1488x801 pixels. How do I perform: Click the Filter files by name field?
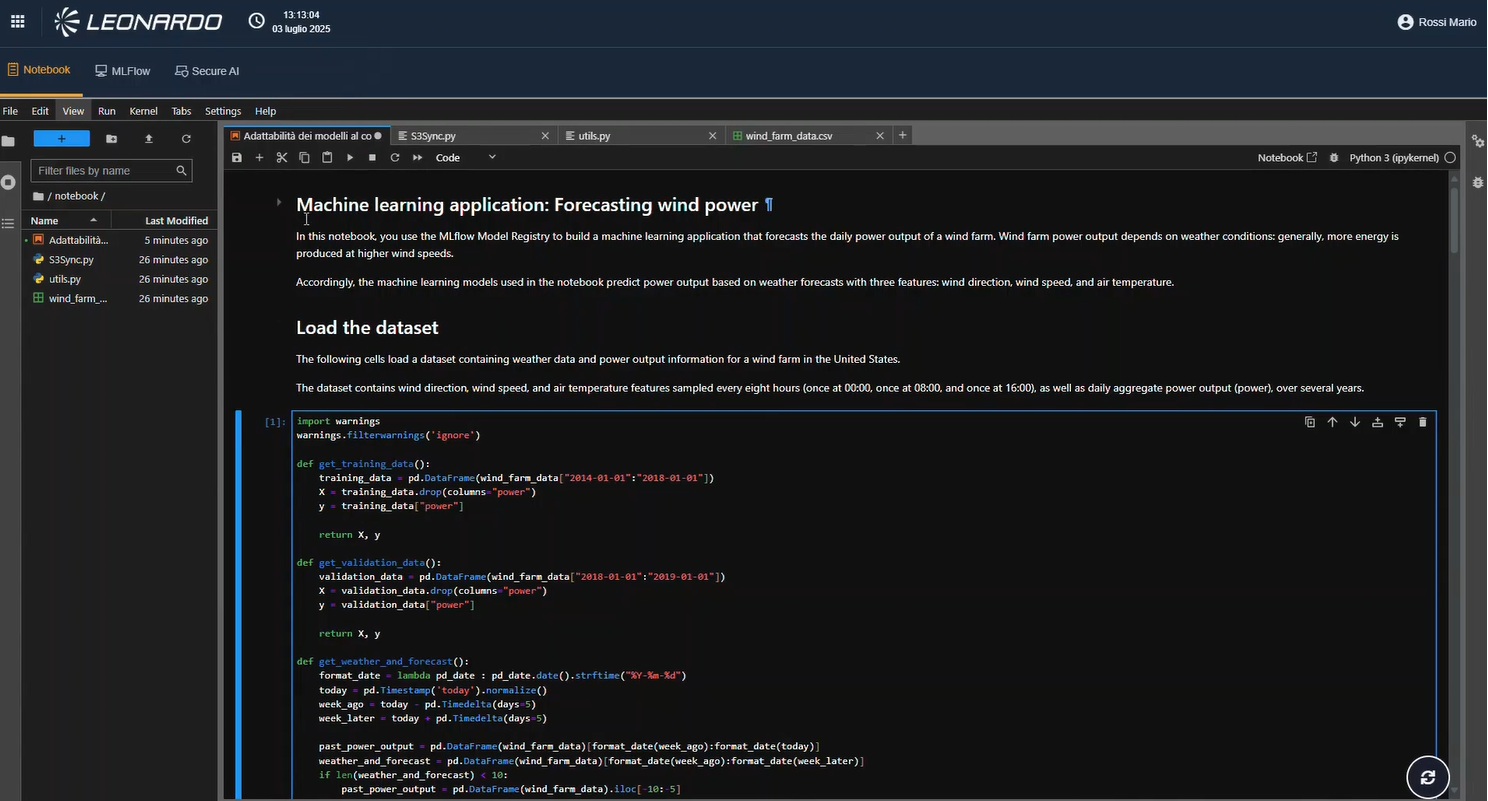point(104,171)
